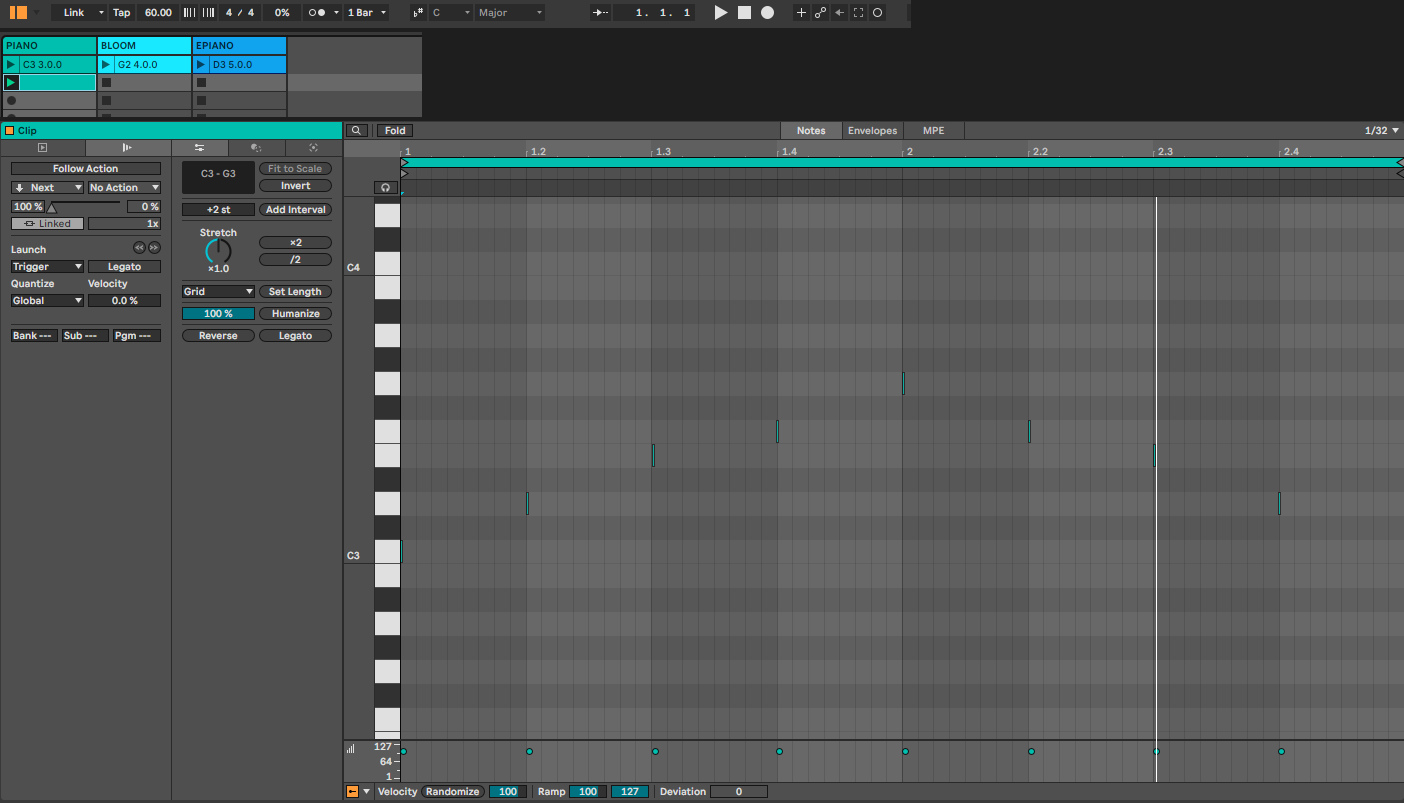The height and width of the screenshot is (803, 1404).
Task: Click the follow action chance slider handle
Action: coord(52,208)
